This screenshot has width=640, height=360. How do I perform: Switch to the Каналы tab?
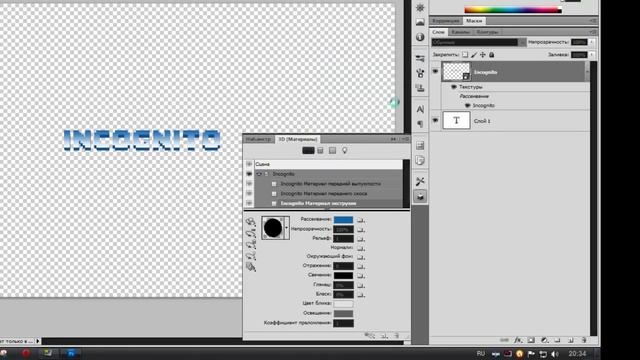click(x=460, y=32)
